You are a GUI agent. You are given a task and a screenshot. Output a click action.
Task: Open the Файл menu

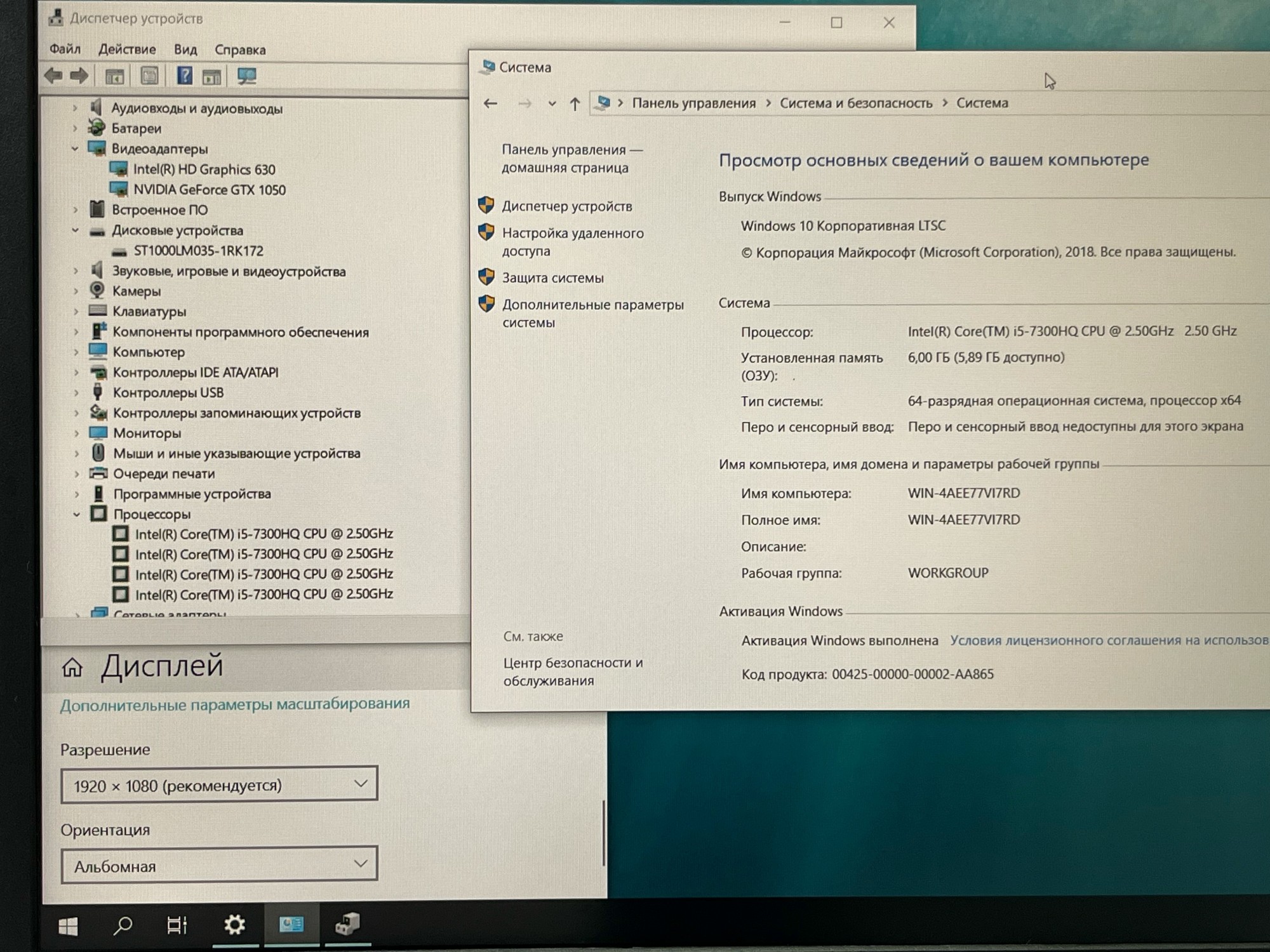(65, 49)
